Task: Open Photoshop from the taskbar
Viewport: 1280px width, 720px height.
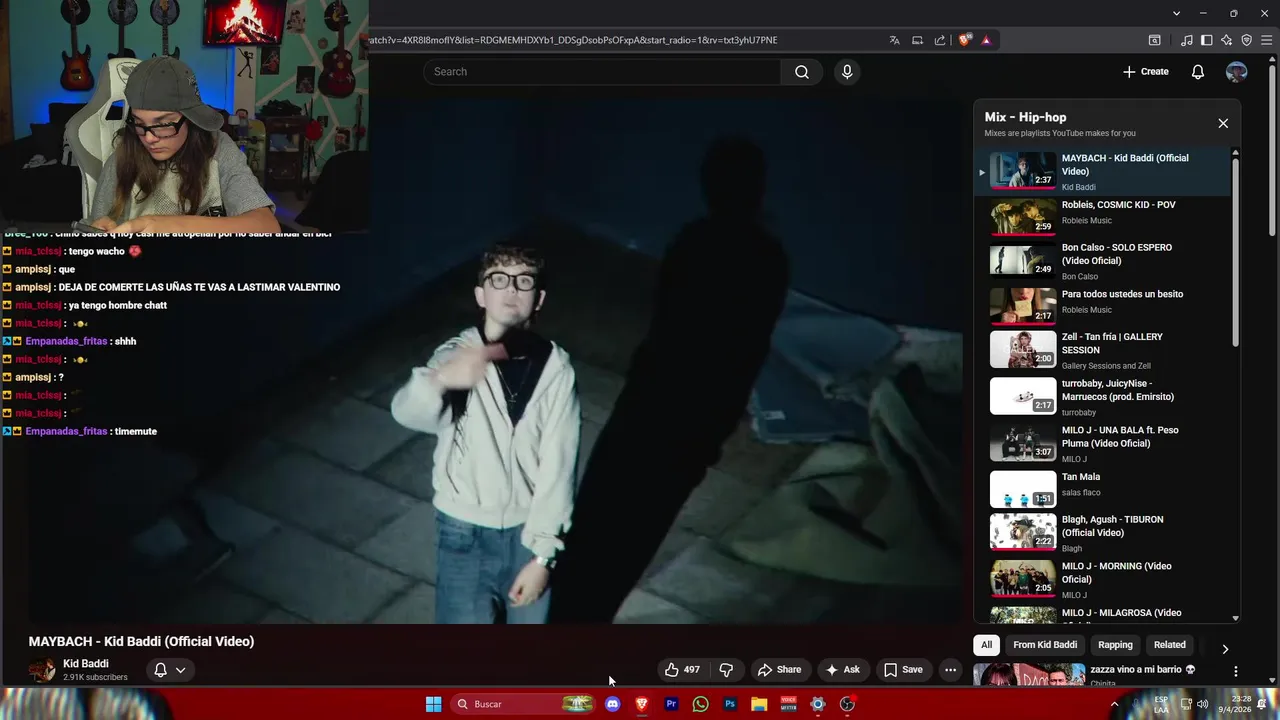Action: [730, 704]
